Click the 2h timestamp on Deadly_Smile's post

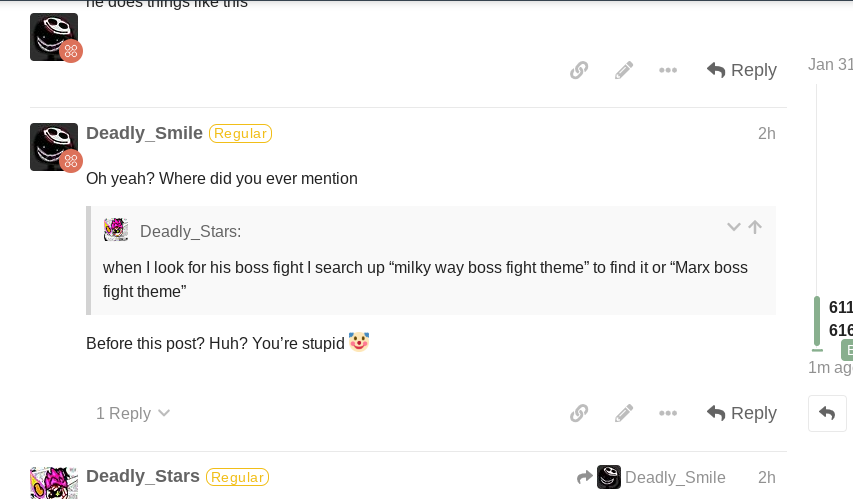pyautogui.click(x=767, y=133)
